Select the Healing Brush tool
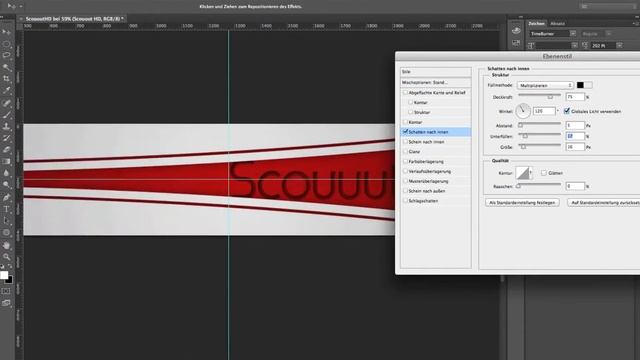 [x=7, y=103]
